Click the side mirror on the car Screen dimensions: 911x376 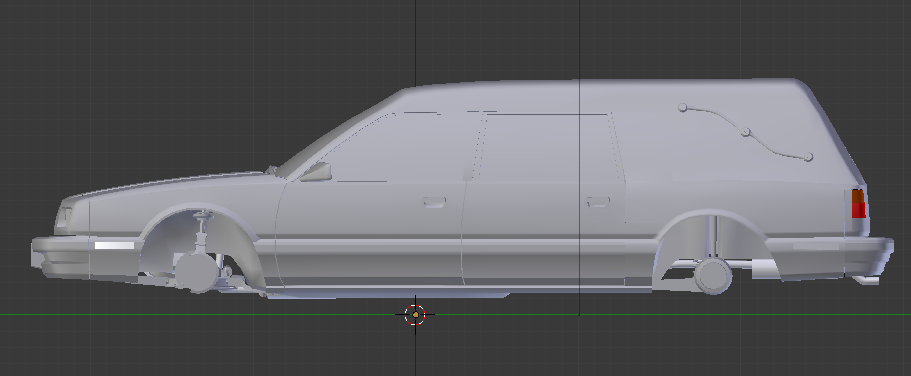click(x=316, y=172)
